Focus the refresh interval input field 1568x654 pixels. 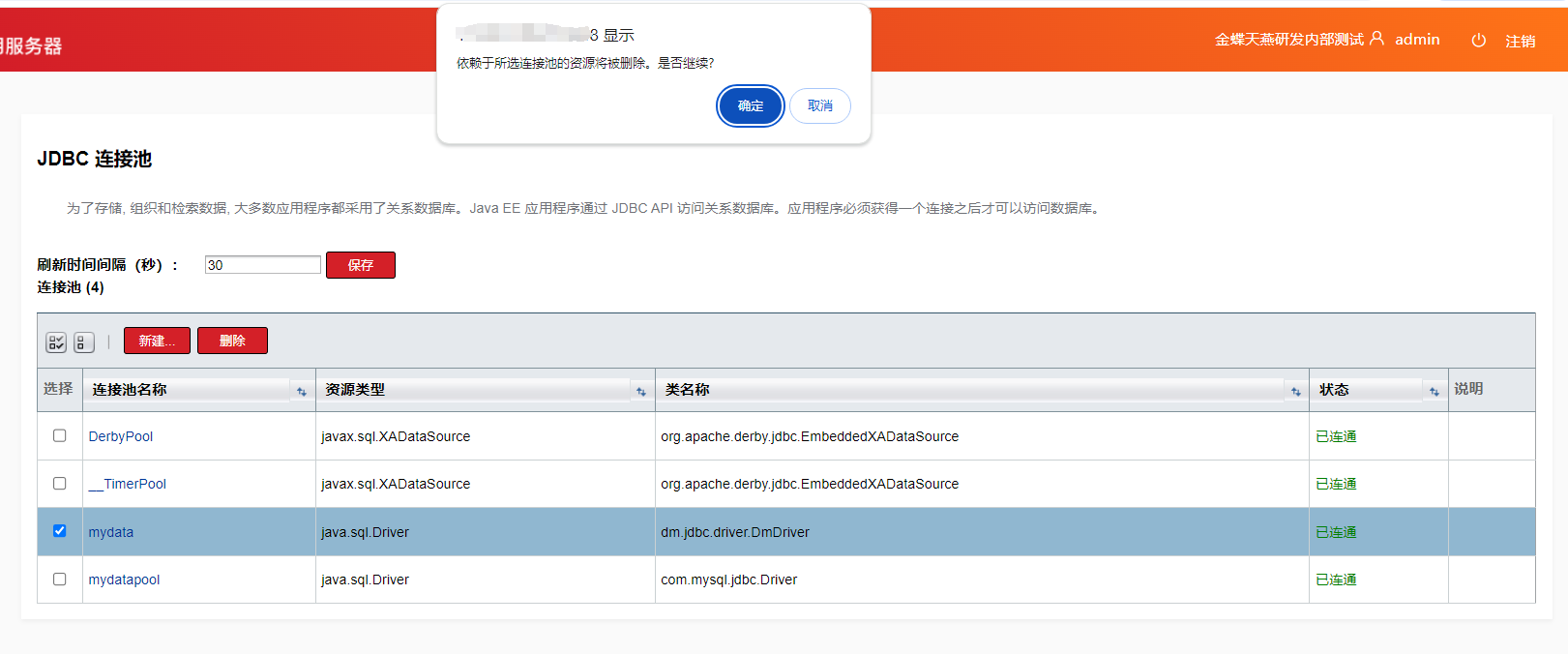(x=262, y=265)
